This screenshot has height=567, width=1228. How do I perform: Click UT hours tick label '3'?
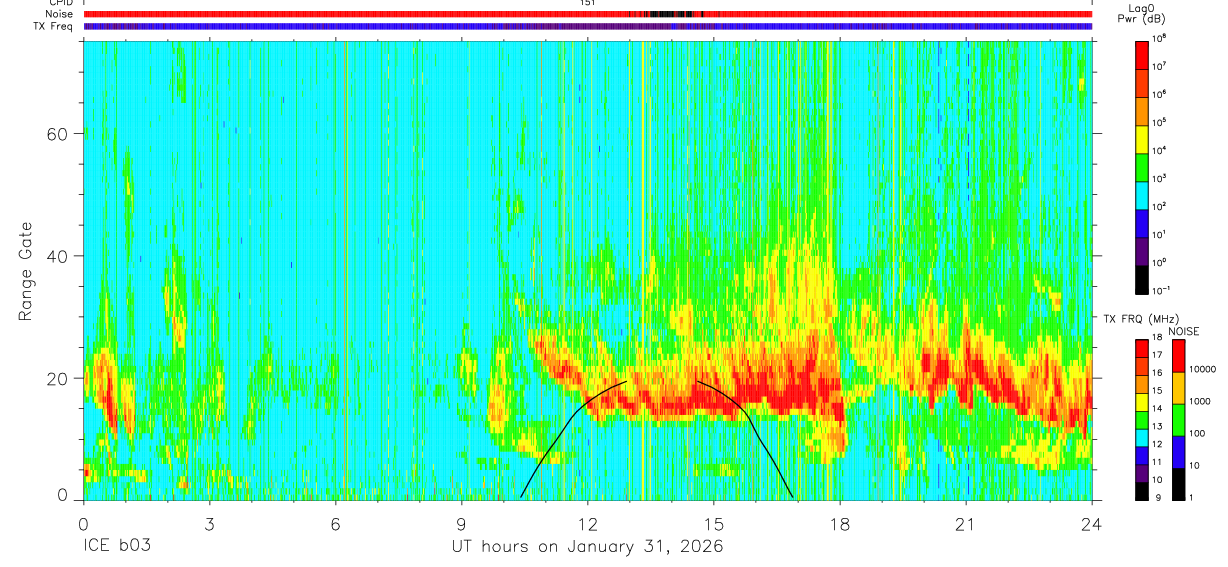coord(209,523)
